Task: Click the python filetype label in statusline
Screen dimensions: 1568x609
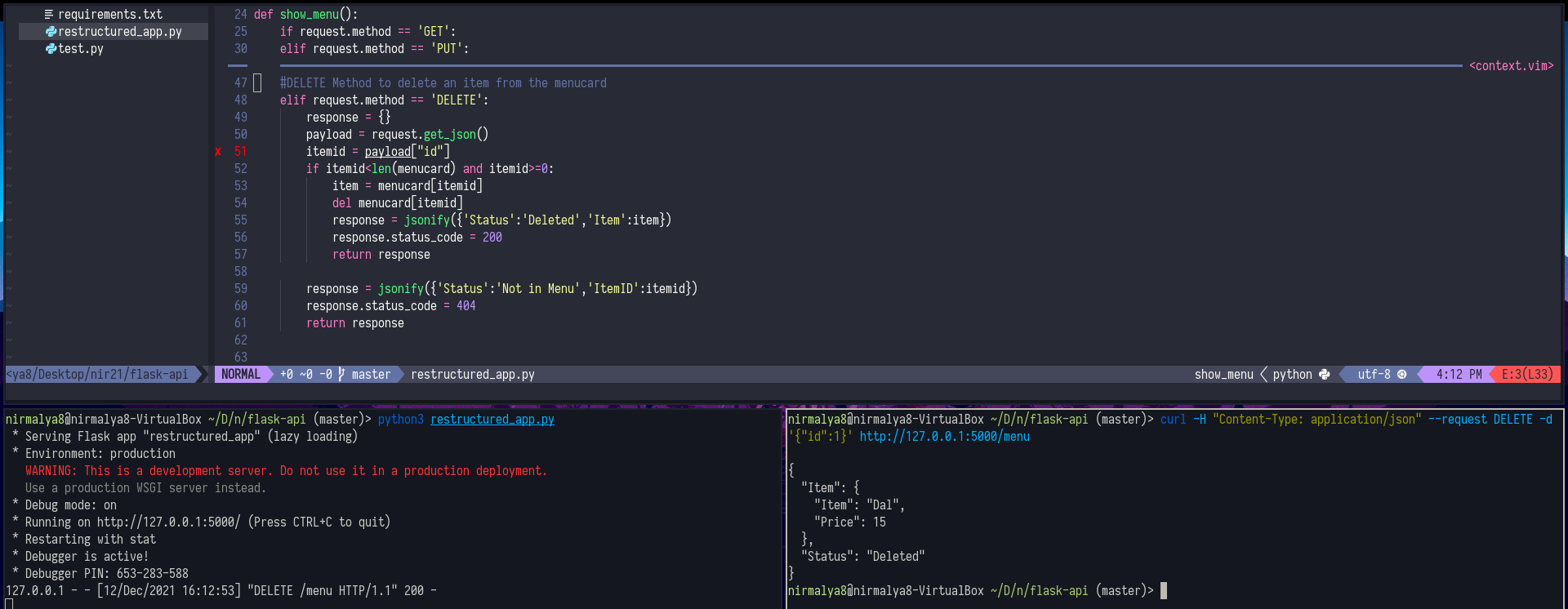Action: [1293, 374]
